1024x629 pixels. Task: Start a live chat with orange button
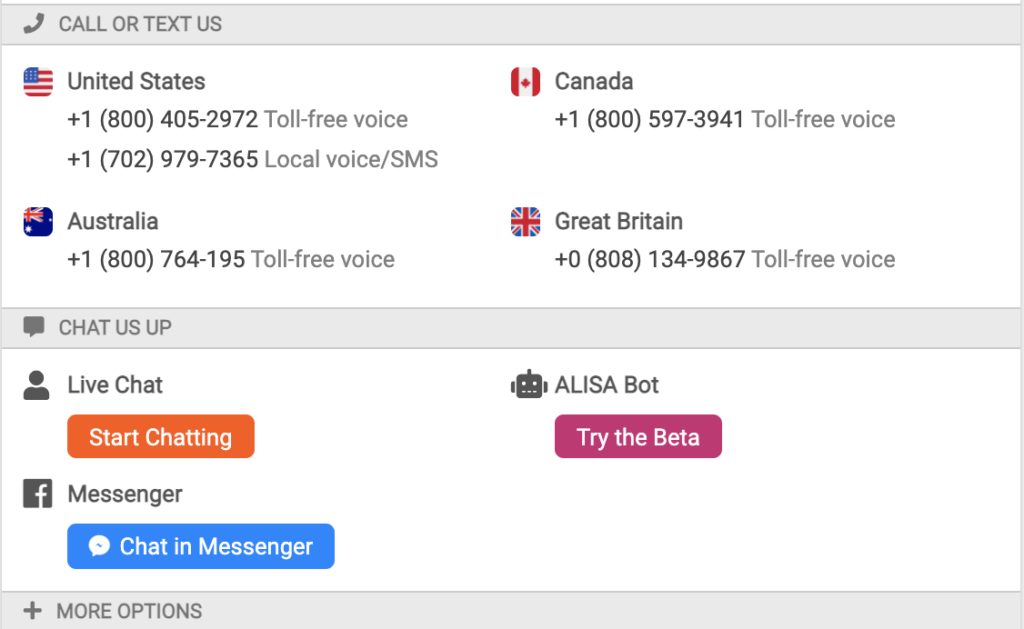(161, 436)
